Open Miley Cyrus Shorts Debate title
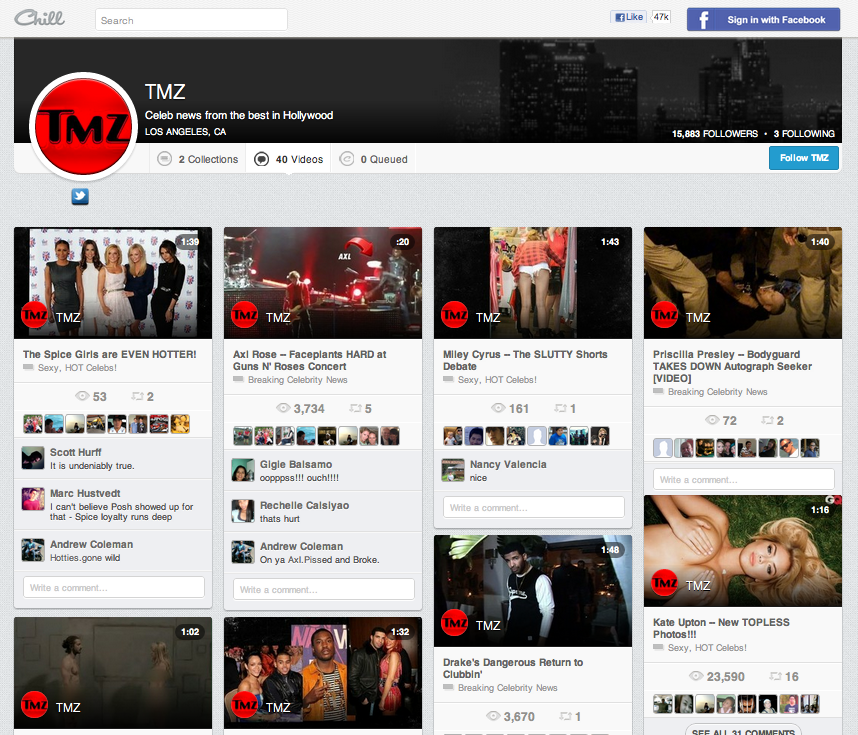Viewport: 858px width, 735px height. 525,360
